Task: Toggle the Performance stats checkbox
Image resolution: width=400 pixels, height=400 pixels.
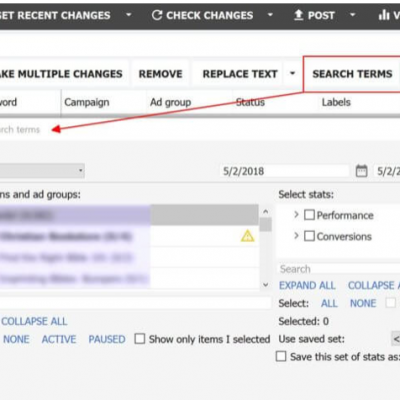Action: pyautogui.click(x=309, y=215)
